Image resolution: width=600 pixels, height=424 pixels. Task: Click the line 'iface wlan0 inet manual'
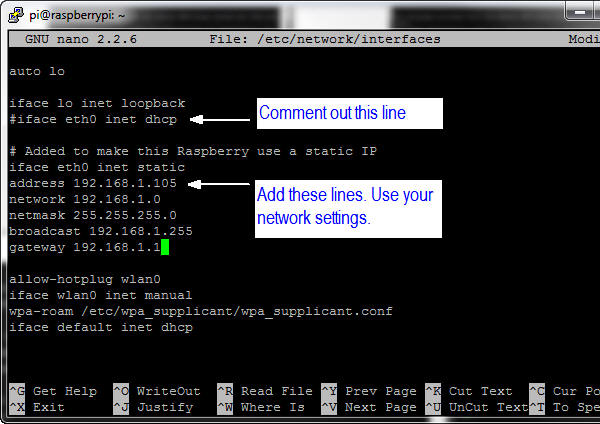pos(101,295)
